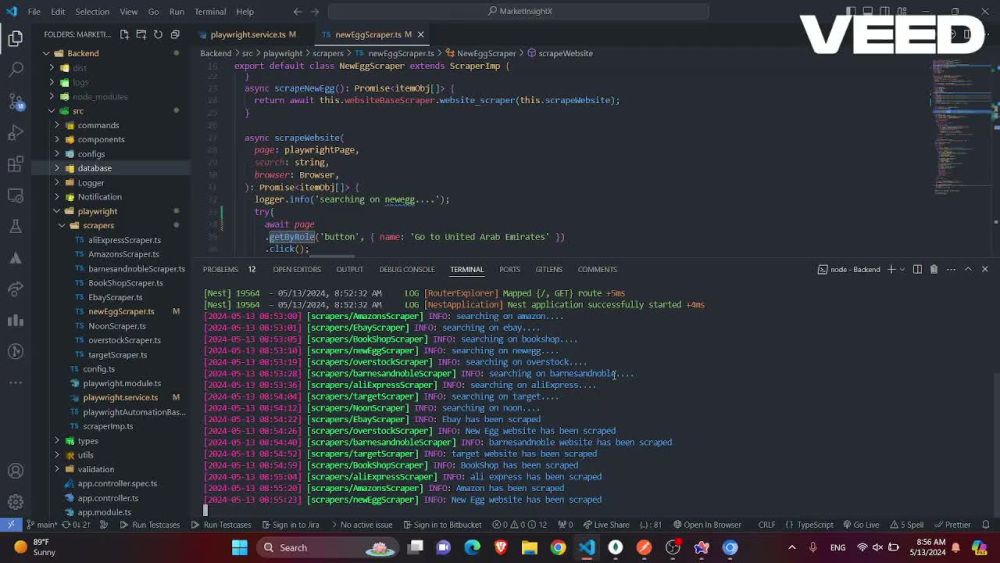Click Sign in to Bitbucket
Image resolution: width=1000 pixels, height=563 pixels.
443,525
